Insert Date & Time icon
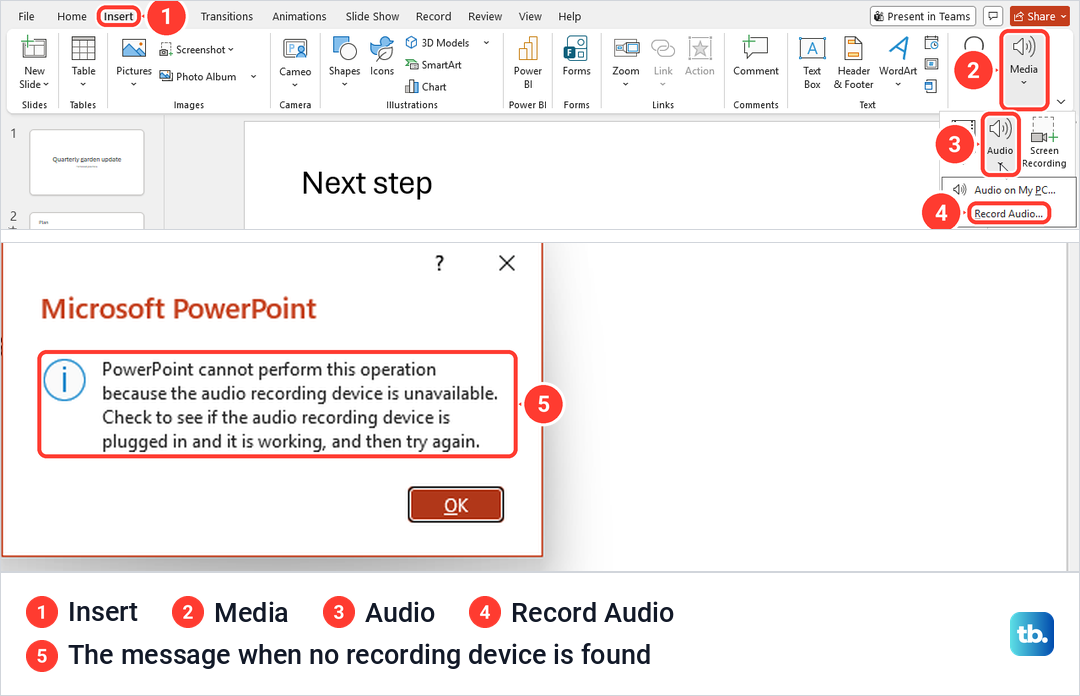This screenshot has height=696, width=1080. click(x=931, y=43)
